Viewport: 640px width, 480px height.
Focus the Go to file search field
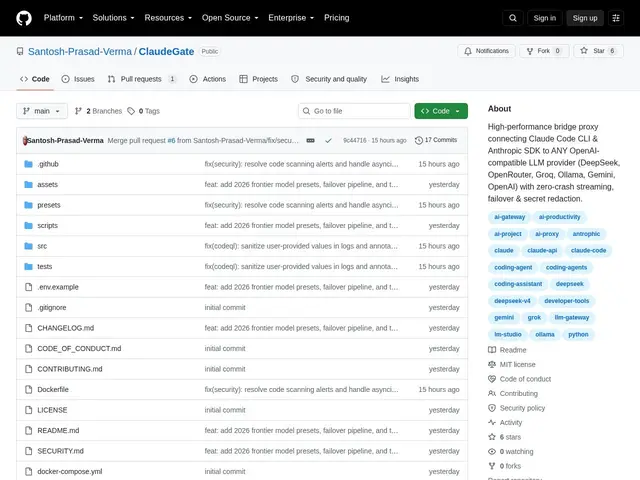354,111
